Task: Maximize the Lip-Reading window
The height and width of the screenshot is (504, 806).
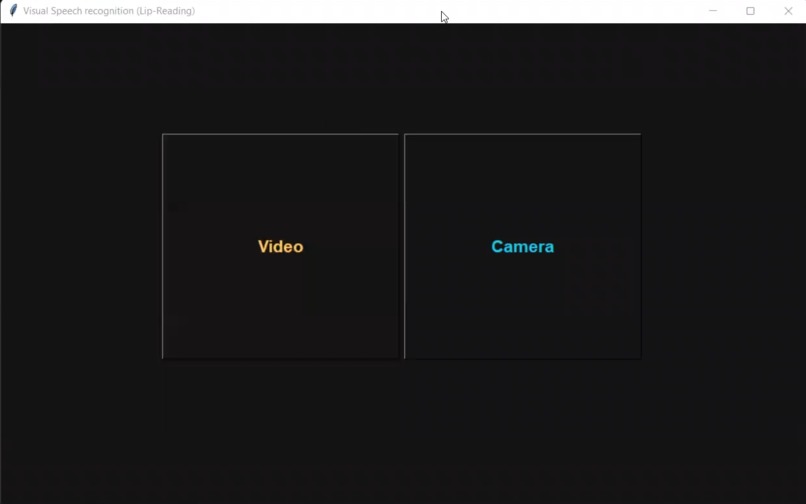Action: (750, 11)
